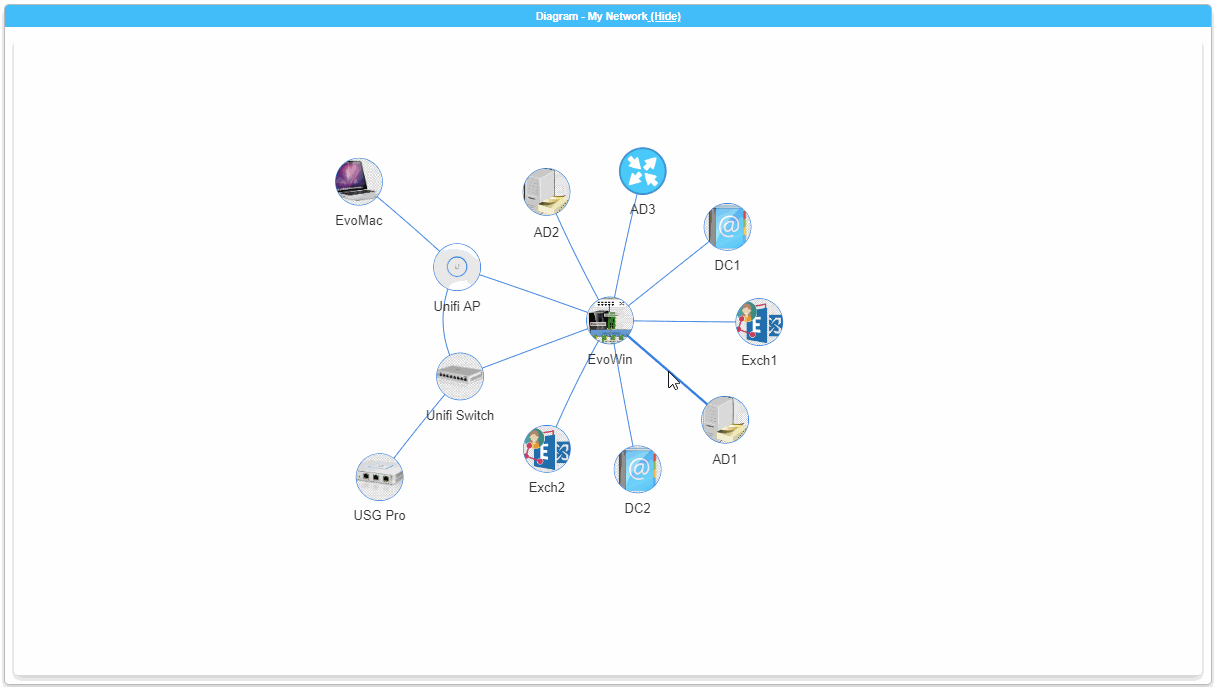
Task: Click the Unifi Switch device icon
Action: click(x=459, y=376)
